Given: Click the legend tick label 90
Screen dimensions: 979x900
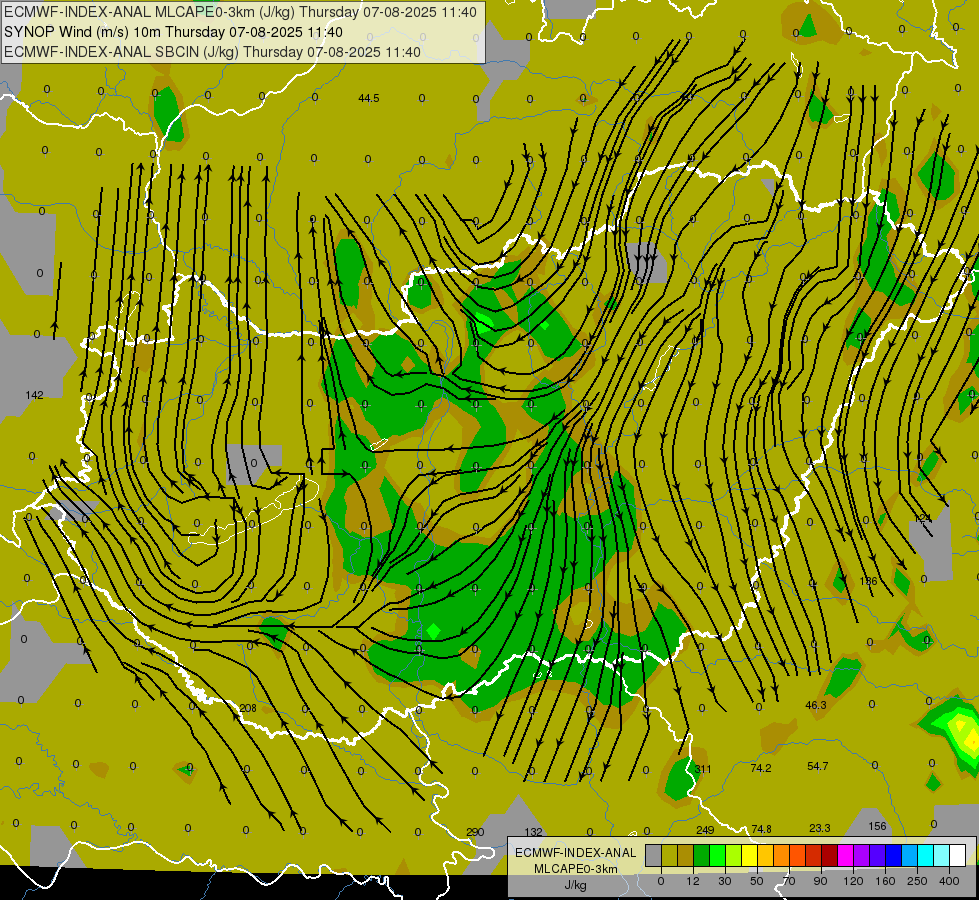Looking at the screenshot, I should point(820,881).
